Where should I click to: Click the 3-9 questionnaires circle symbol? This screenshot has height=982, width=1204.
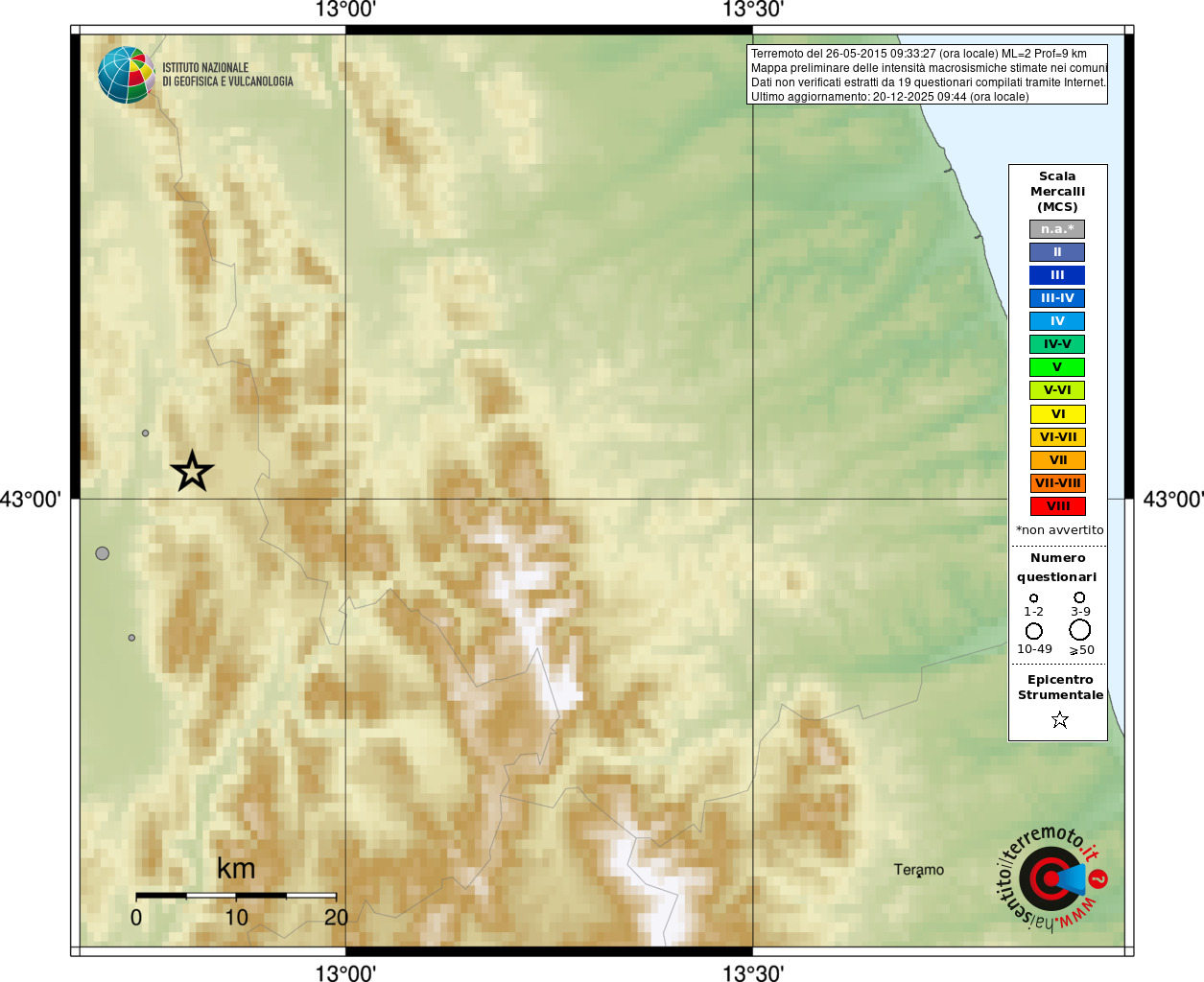coord(1079,597)
